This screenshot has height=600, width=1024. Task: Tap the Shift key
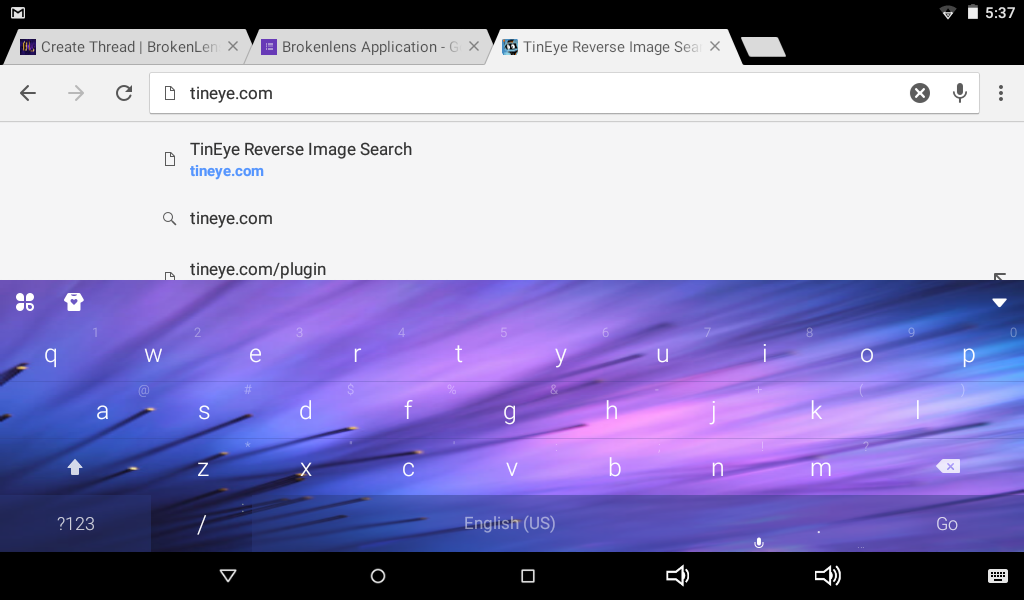75,467
